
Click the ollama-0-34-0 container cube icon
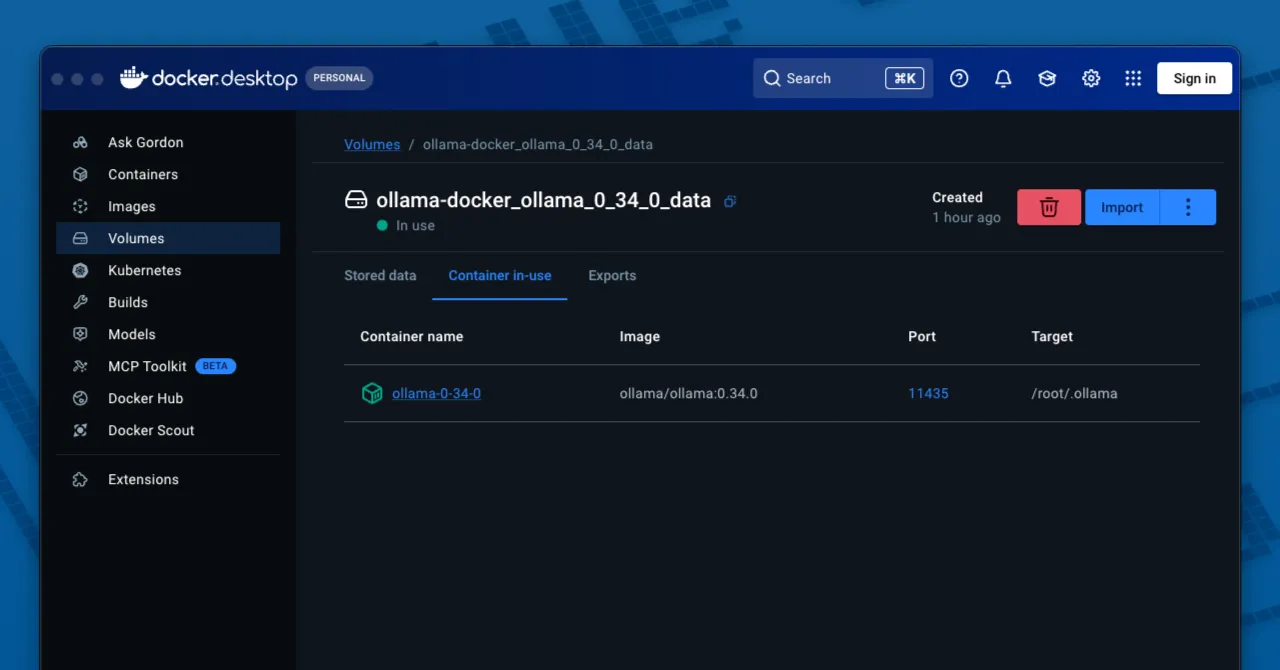click(x=372, y=393)
